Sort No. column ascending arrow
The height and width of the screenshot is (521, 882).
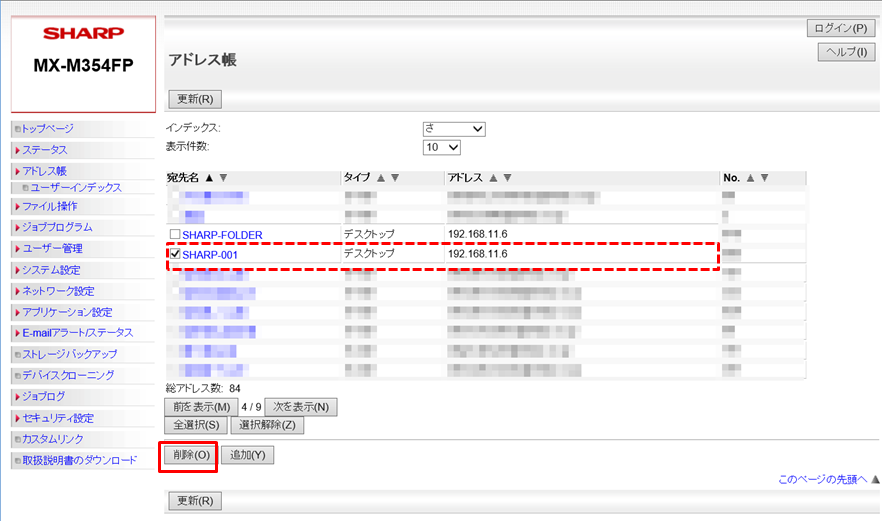750,178
